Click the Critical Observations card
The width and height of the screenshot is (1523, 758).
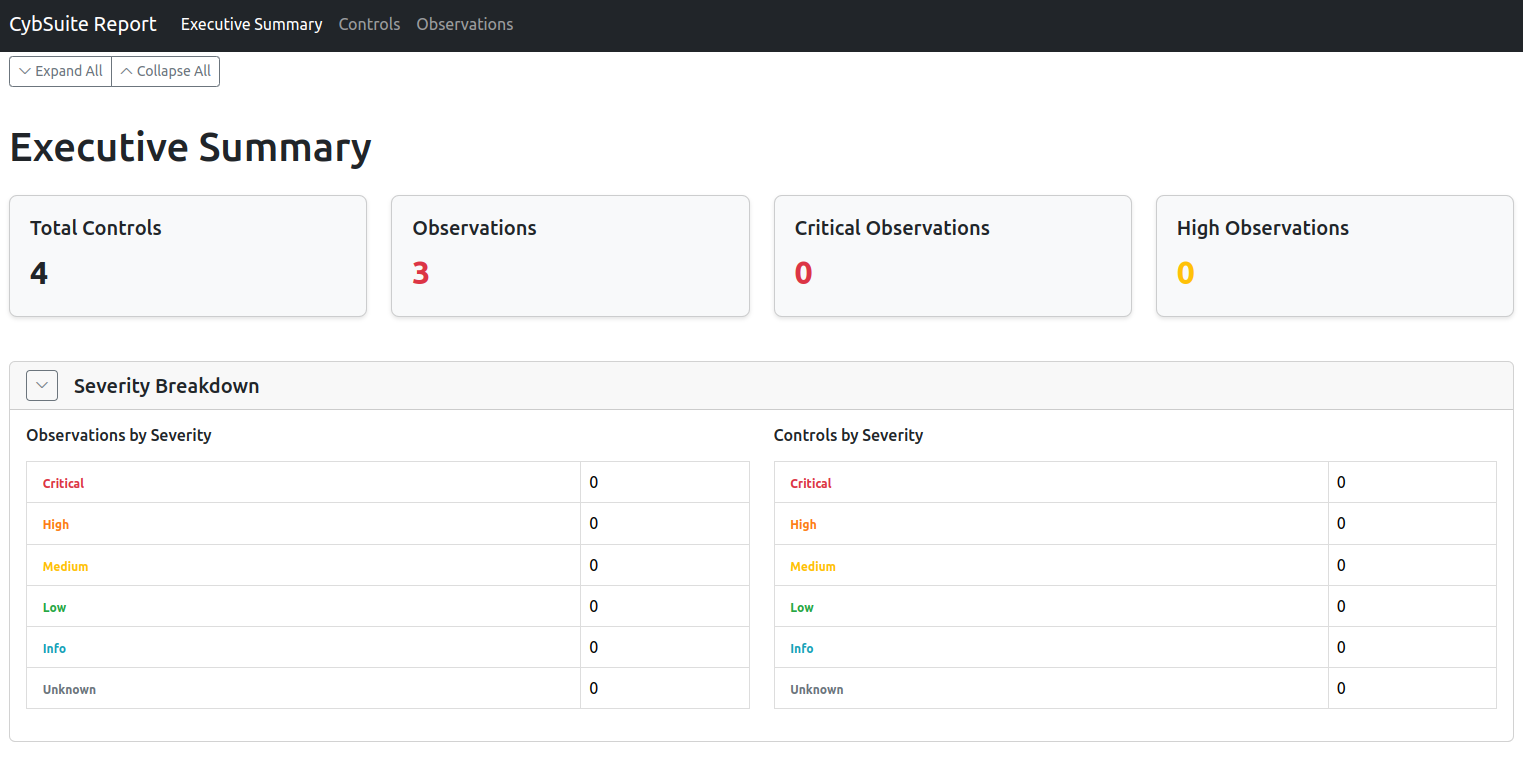(x=952, y=256)
